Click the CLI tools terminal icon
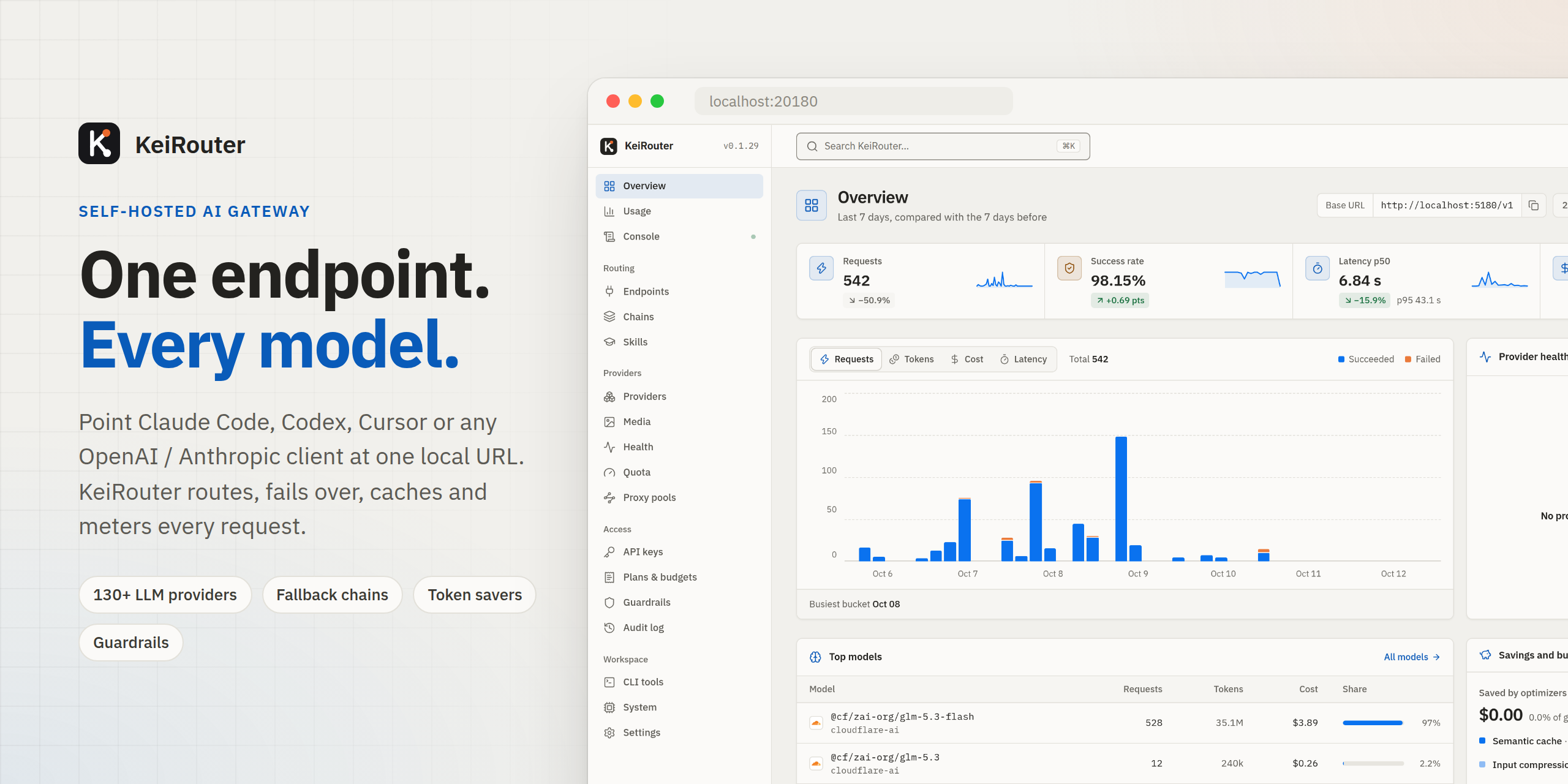 (609, 682)
